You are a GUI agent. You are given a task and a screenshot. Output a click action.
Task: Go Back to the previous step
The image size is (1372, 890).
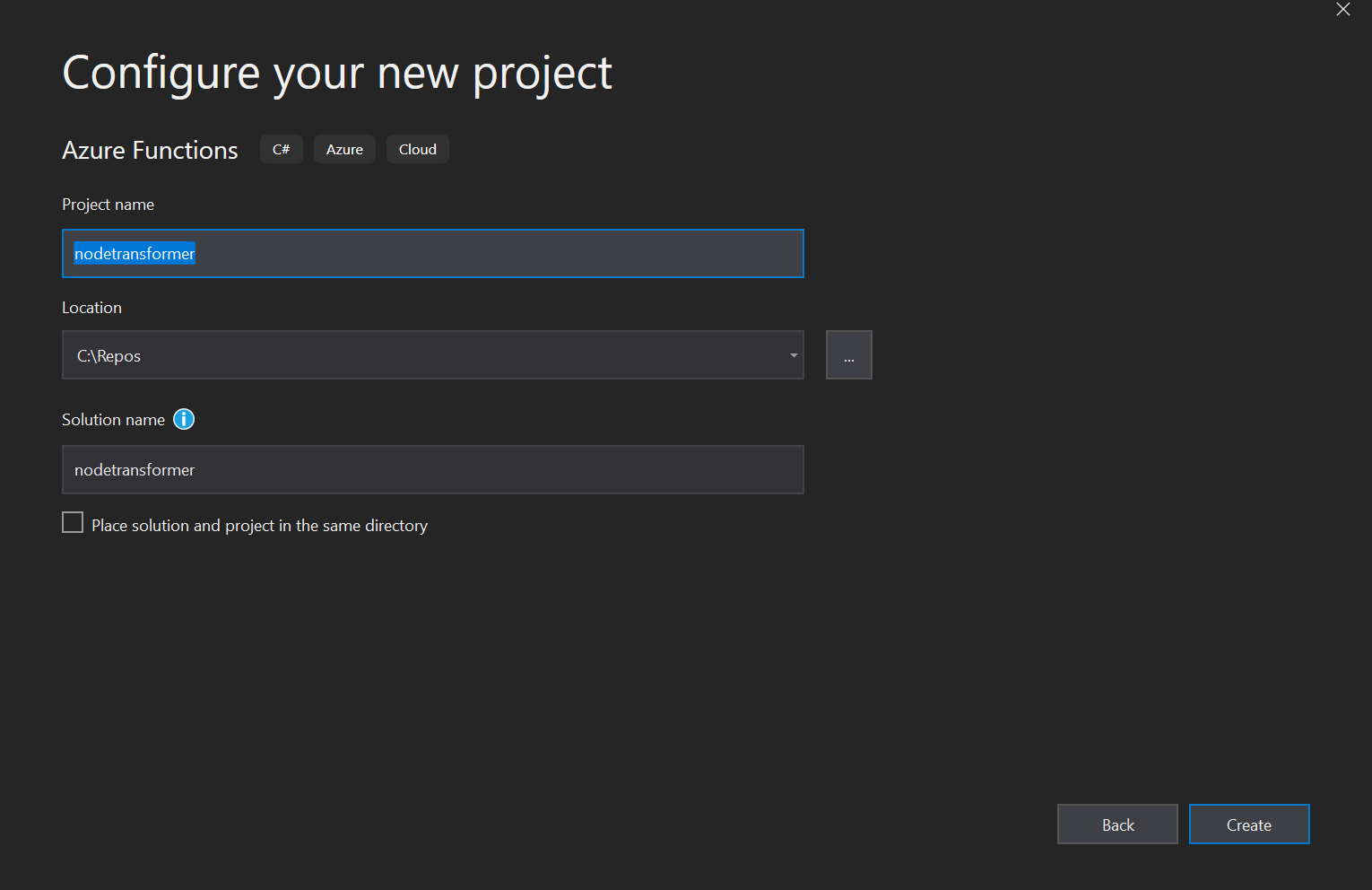pyautogui.click(x=1117, y=825)
